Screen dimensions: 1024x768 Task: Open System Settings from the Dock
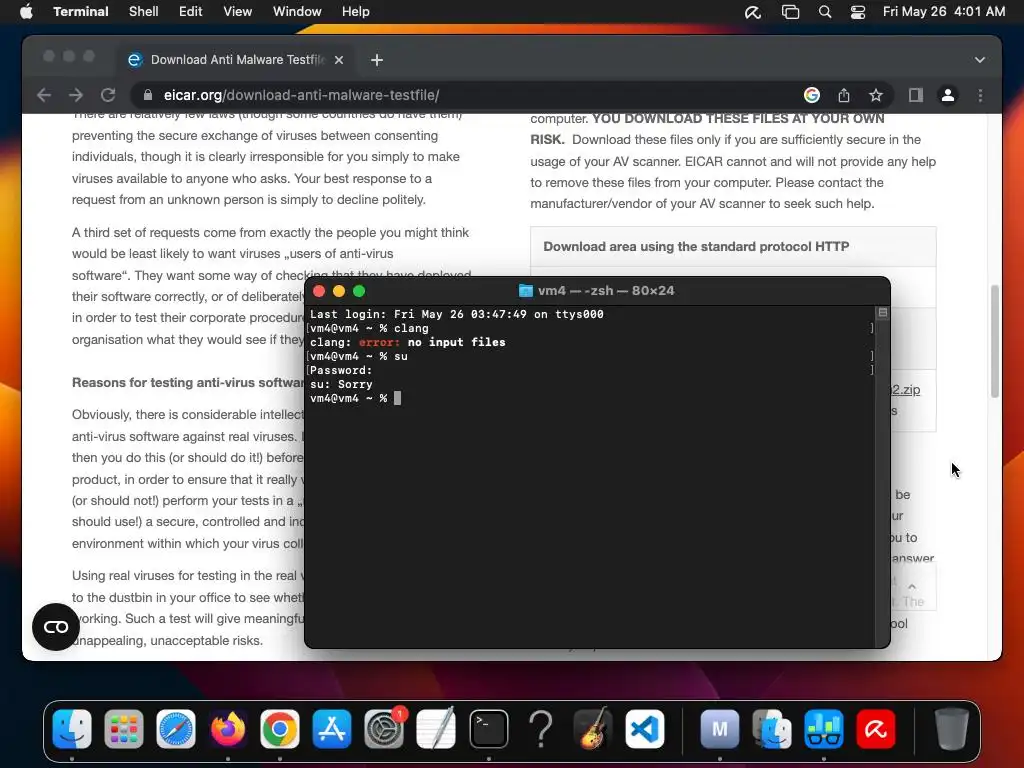(384, 729)
